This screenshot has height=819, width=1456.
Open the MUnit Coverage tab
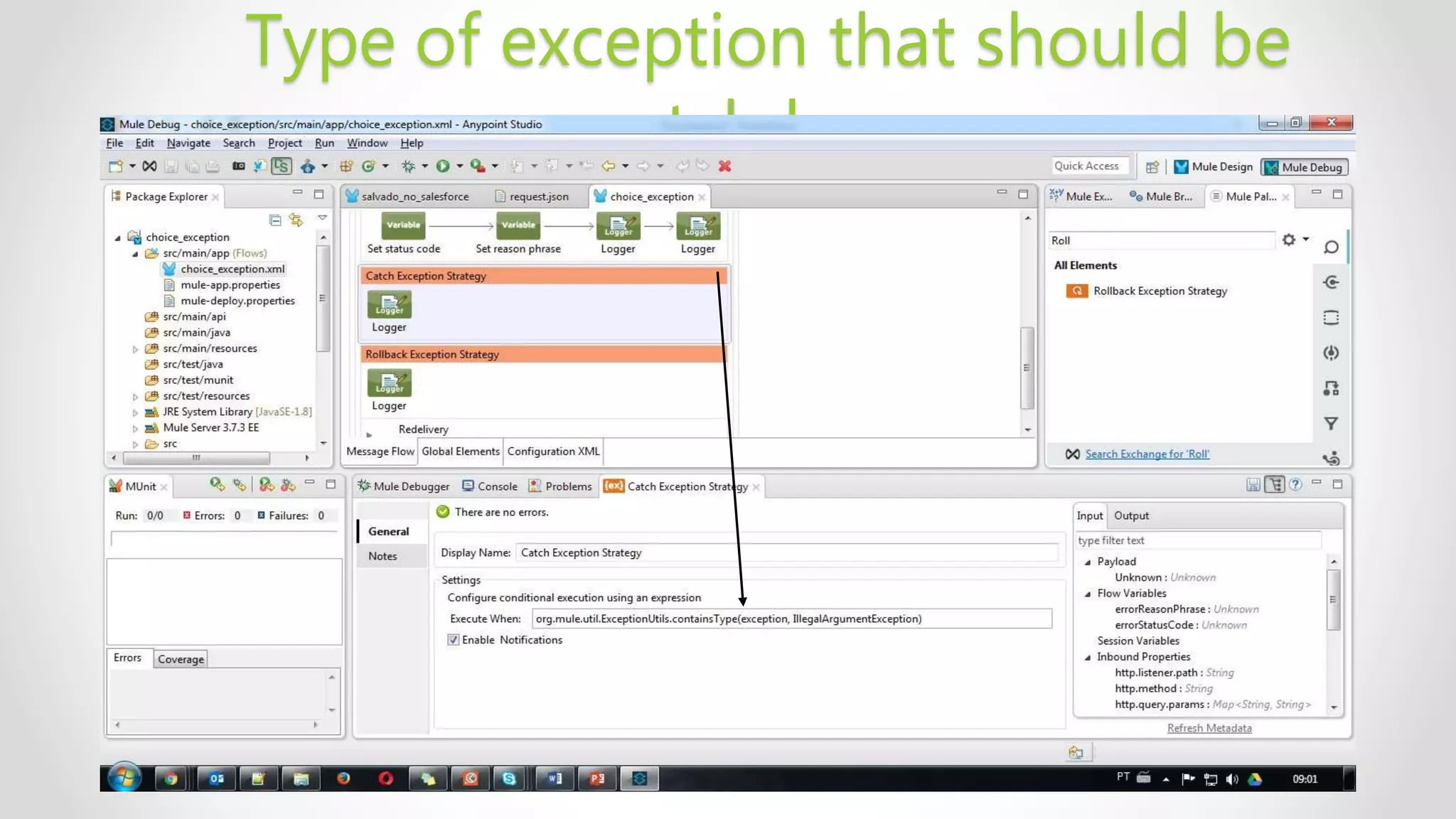[x=181, y=659]
